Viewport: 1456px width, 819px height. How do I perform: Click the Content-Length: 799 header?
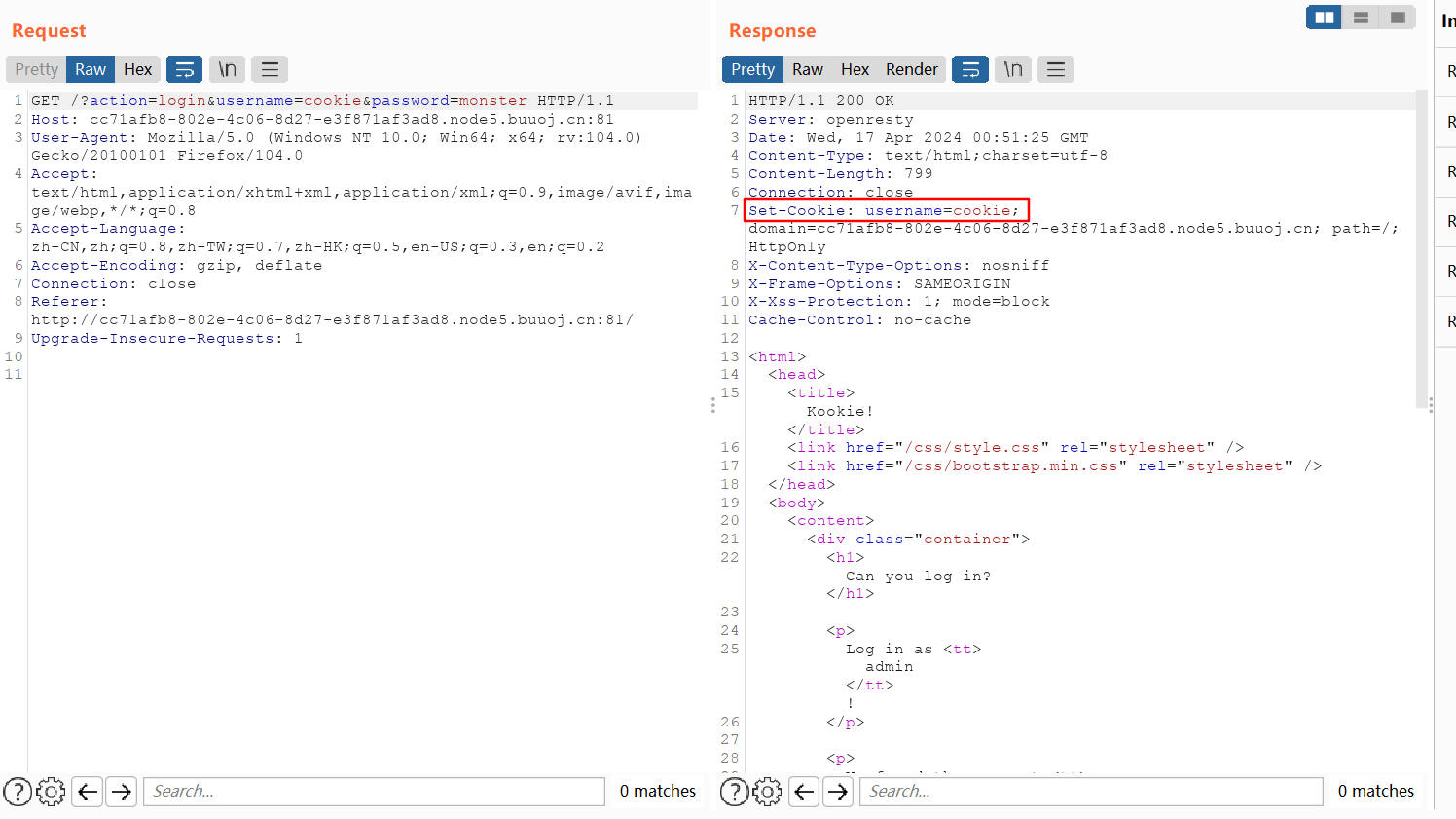point(840,173)
